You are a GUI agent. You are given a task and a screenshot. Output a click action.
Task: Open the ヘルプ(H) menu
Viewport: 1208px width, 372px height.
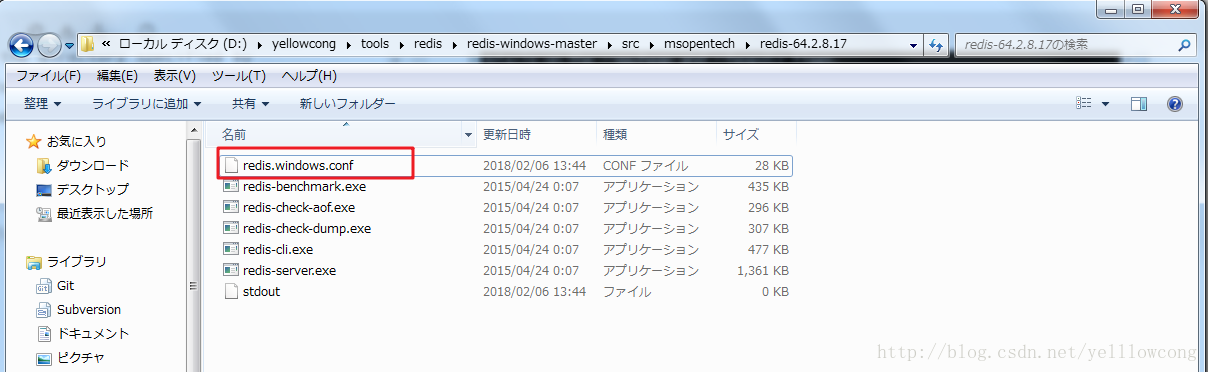pos(309,76)
